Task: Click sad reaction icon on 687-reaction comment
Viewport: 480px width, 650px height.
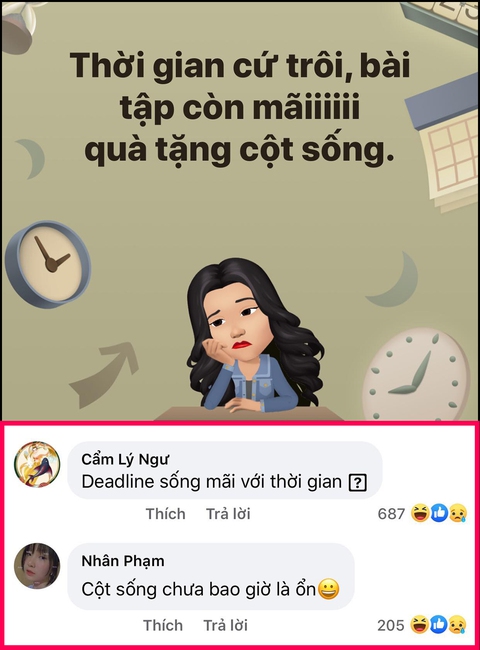Action: click(x=458, y=514)
